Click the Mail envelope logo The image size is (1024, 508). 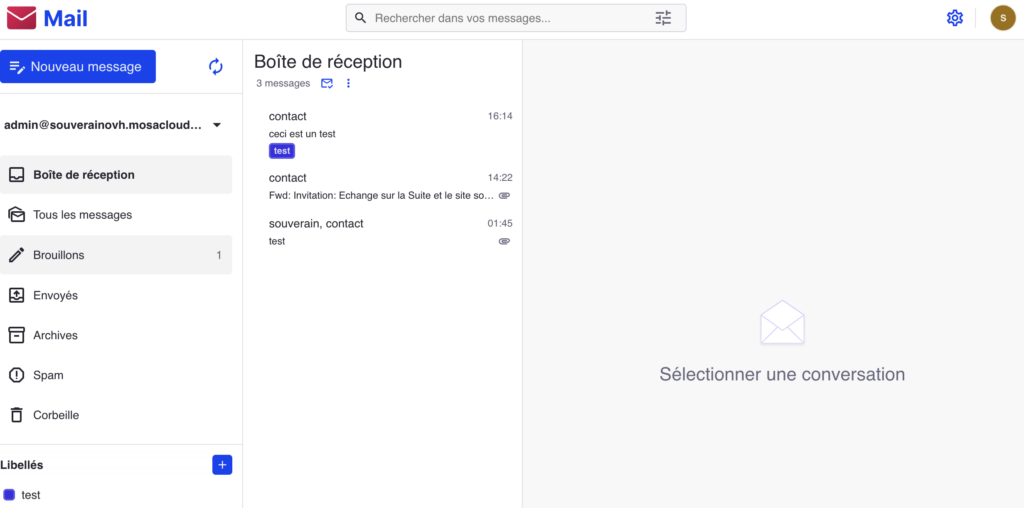(x=22, y=18)
